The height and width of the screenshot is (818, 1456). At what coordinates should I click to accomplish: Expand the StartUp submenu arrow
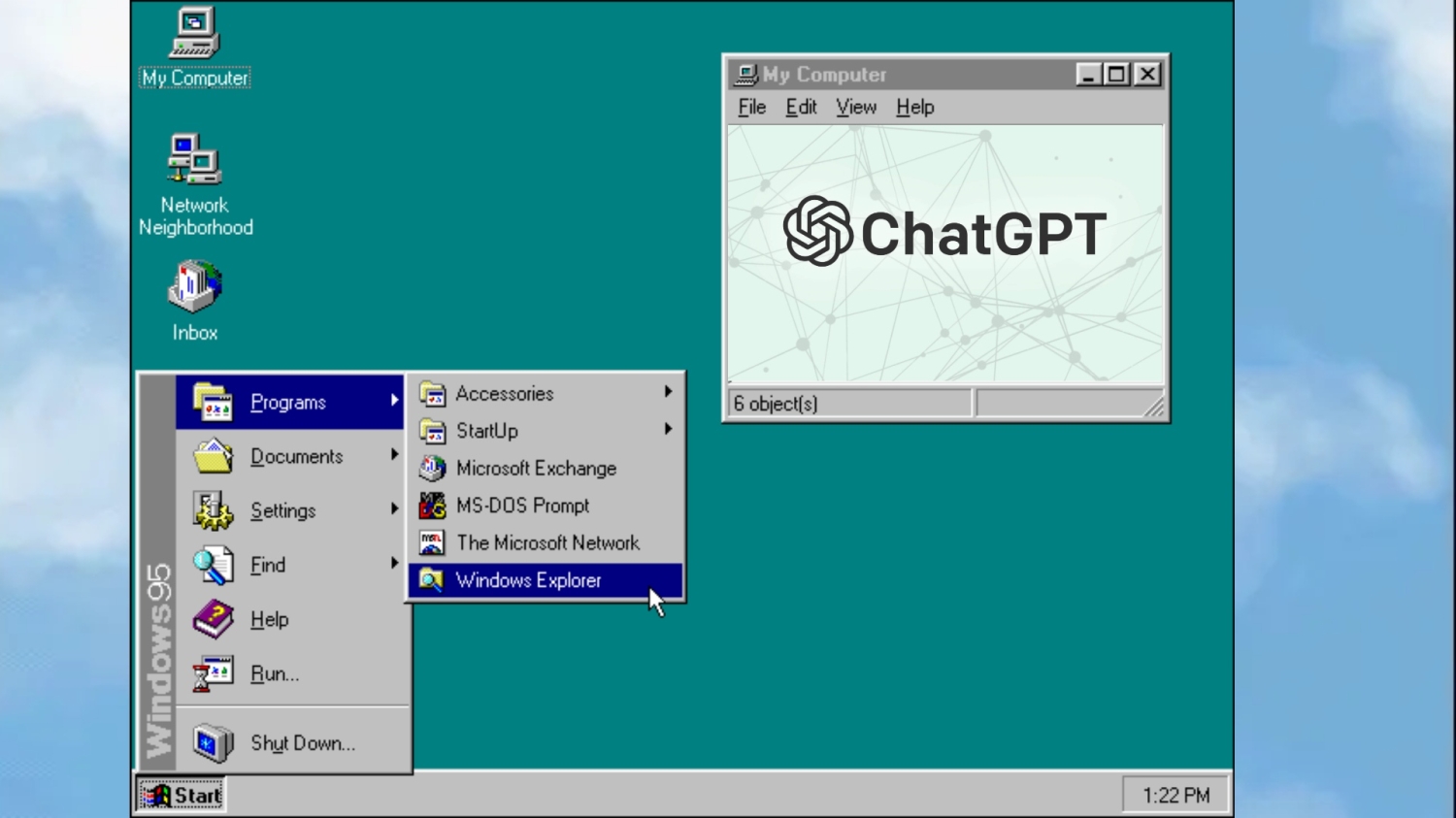(668, 429)
